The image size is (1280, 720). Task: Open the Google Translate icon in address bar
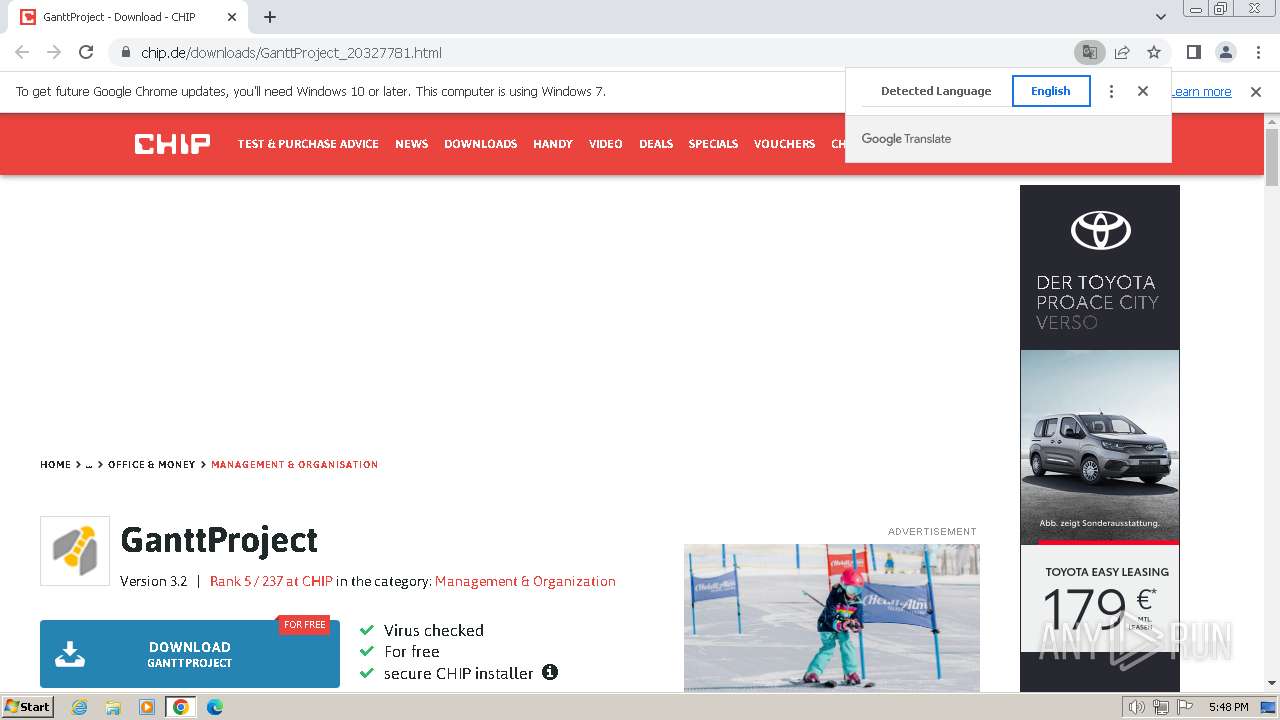click(1089, 52)
